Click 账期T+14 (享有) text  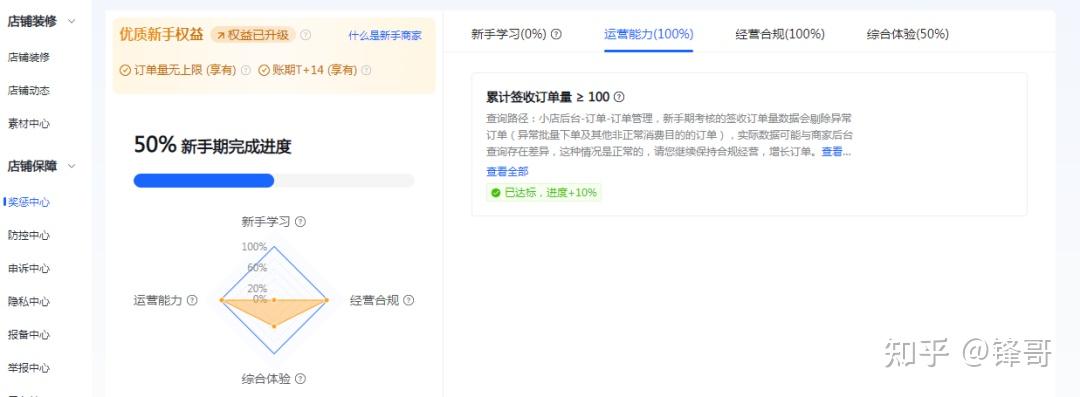click(314, 70)
